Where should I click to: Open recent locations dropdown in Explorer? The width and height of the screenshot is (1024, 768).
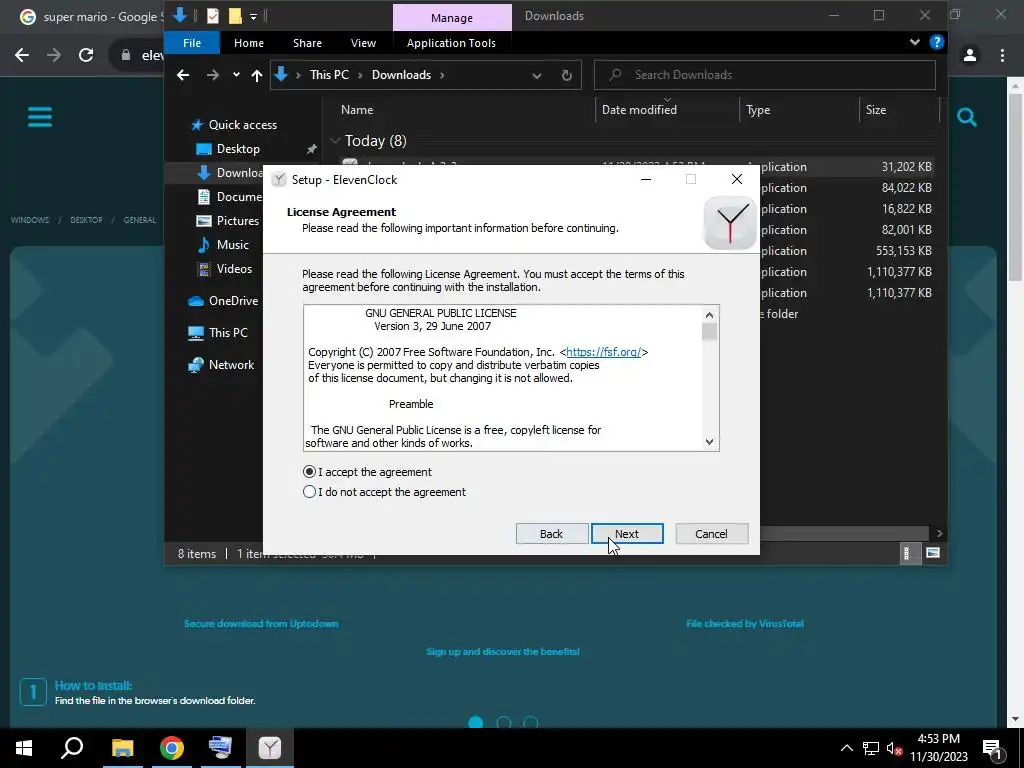pos(236,75)
